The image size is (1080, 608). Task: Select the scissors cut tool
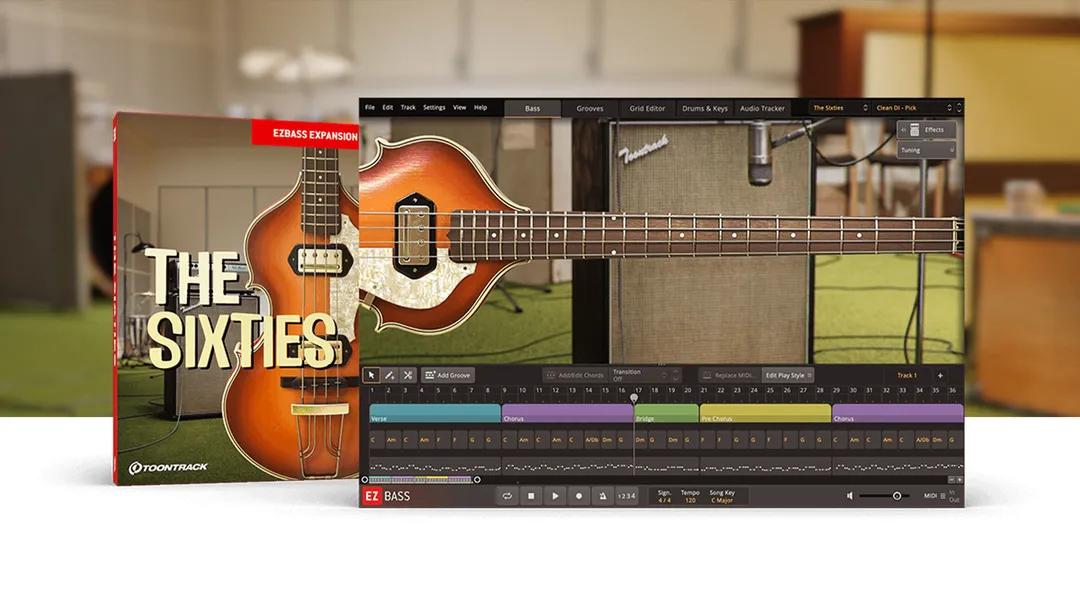pos(408,375)
